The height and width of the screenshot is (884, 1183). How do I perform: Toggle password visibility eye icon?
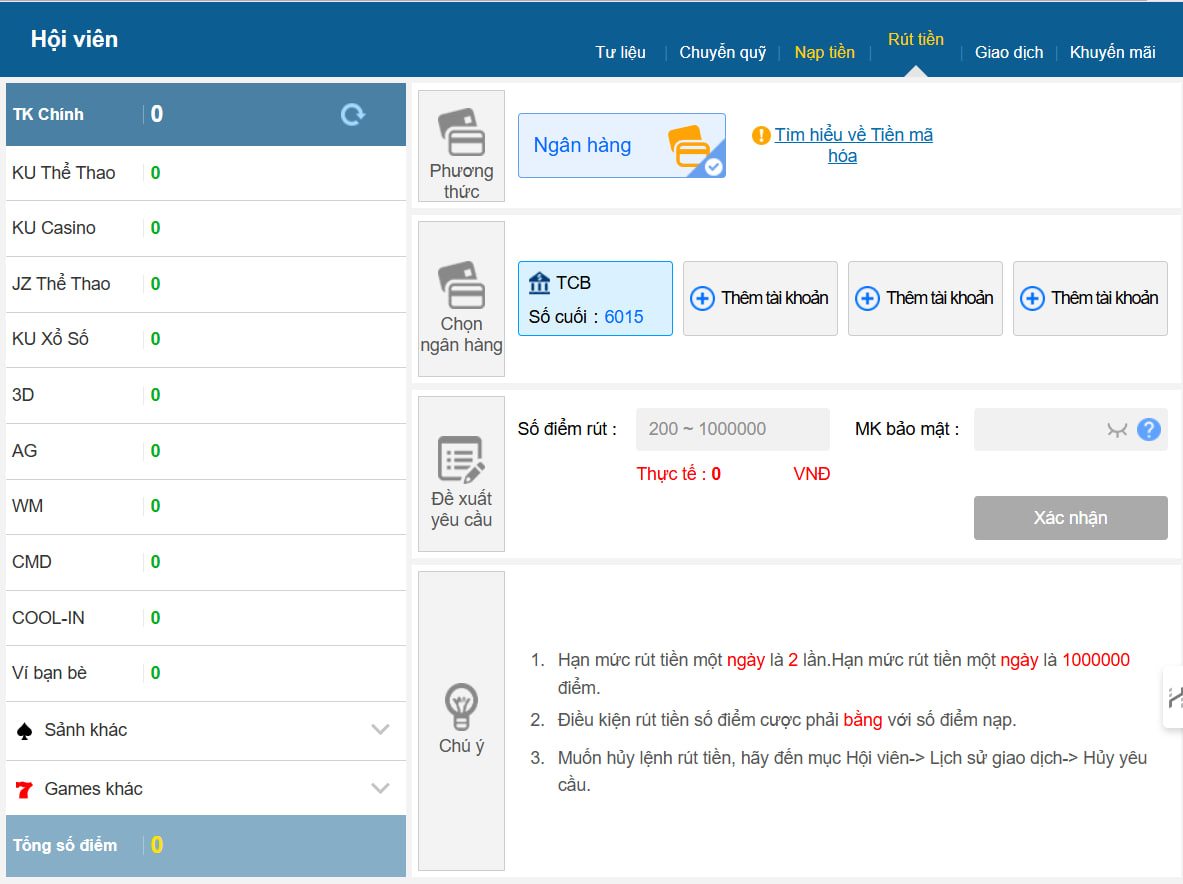click(x=1117, y=429)
